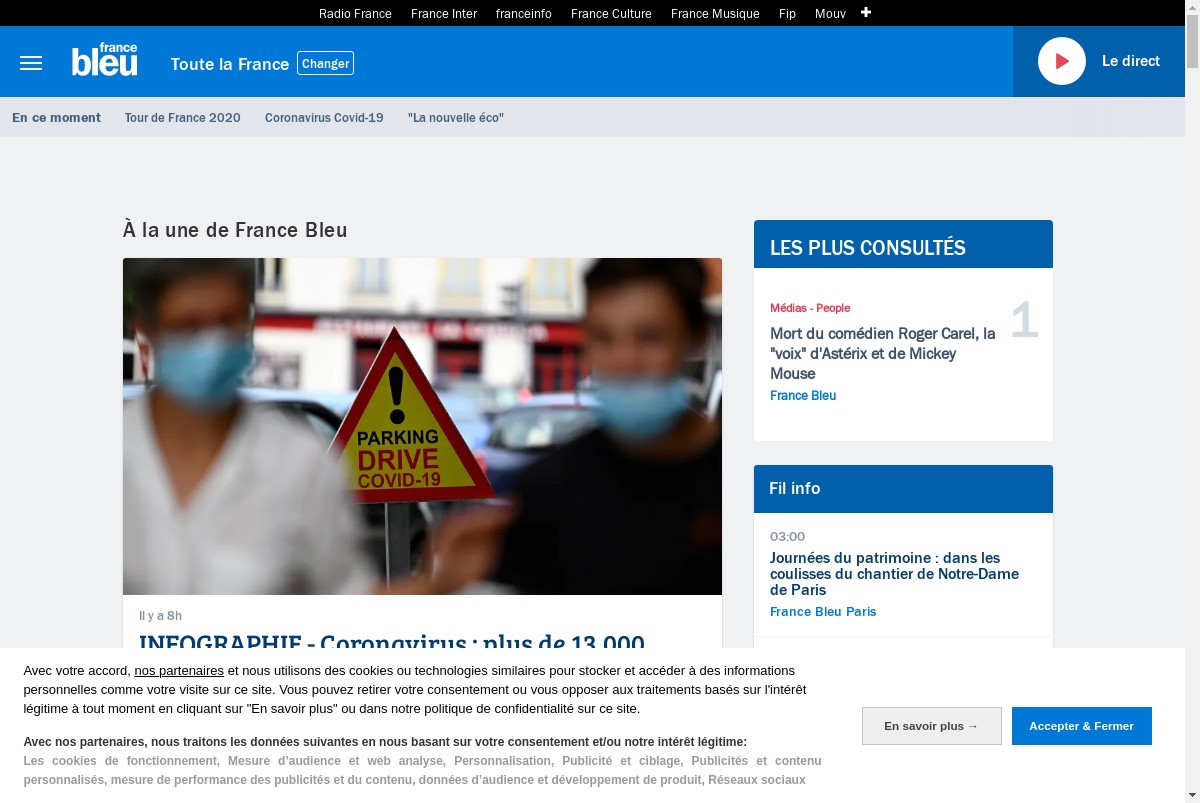Click 'Toute la France' label
The width and height of the screenshot is (1200, 803).
[x=230, y=64]
